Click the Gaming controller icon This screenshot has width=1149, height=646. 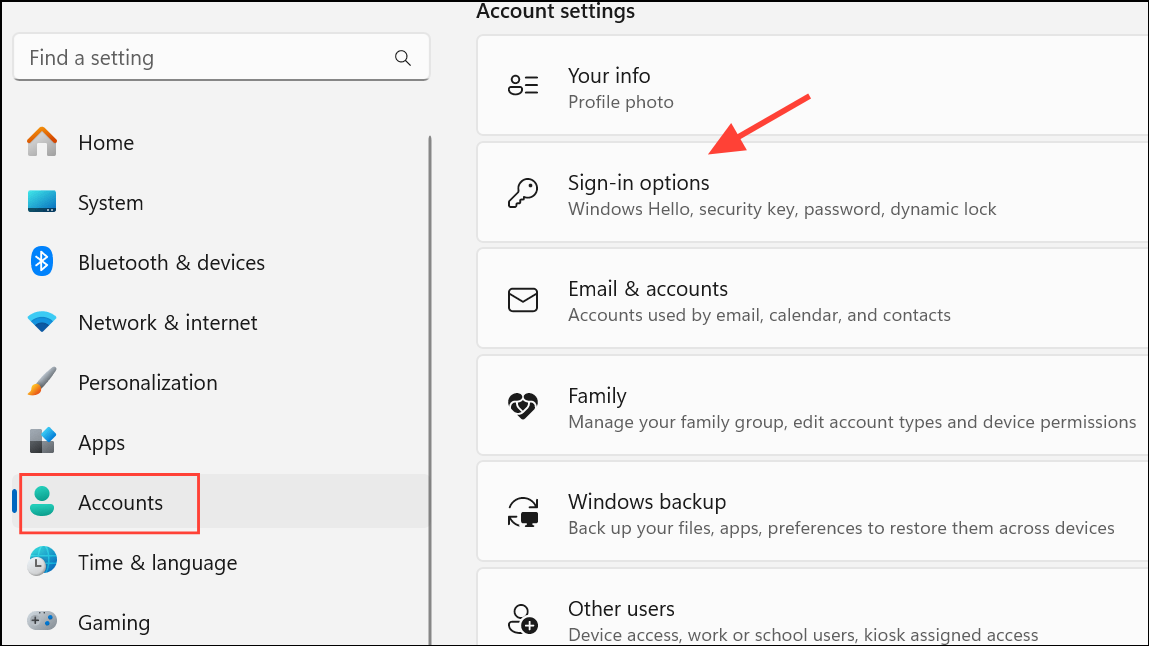coord(42,622)
